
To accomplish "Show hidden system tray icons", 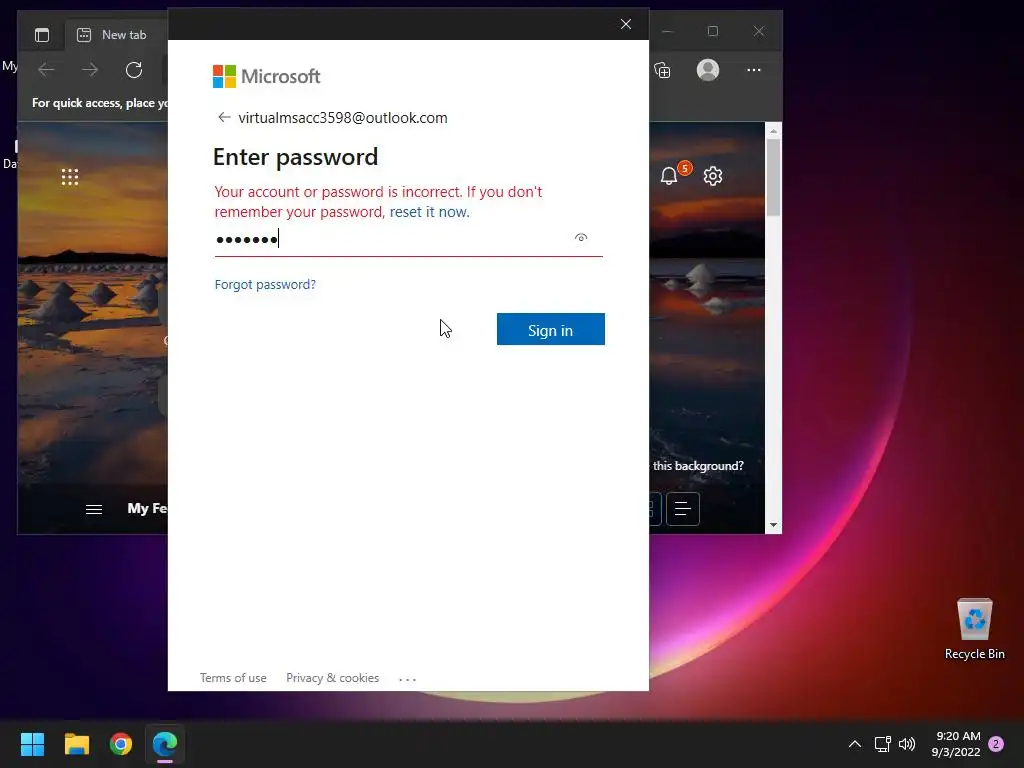I will pyautogui.click(x=854, y=744).
